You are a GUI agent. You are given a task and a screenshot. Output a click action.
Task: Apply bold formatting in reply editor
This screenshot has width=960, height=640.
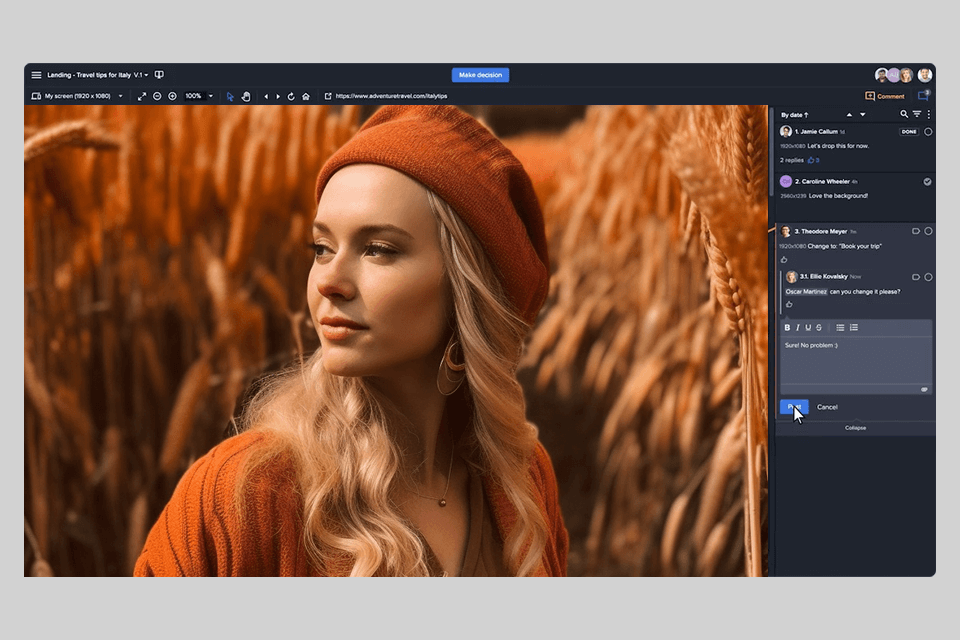[787, 328]
